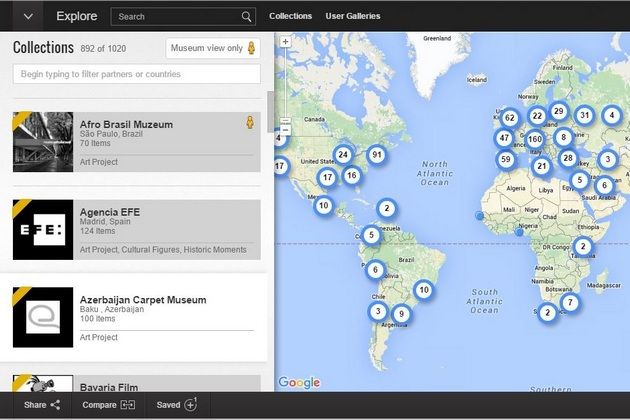Click map cluster marker 59
The image size is (630, 420).
pyautogui.click(x=505, y=160)
